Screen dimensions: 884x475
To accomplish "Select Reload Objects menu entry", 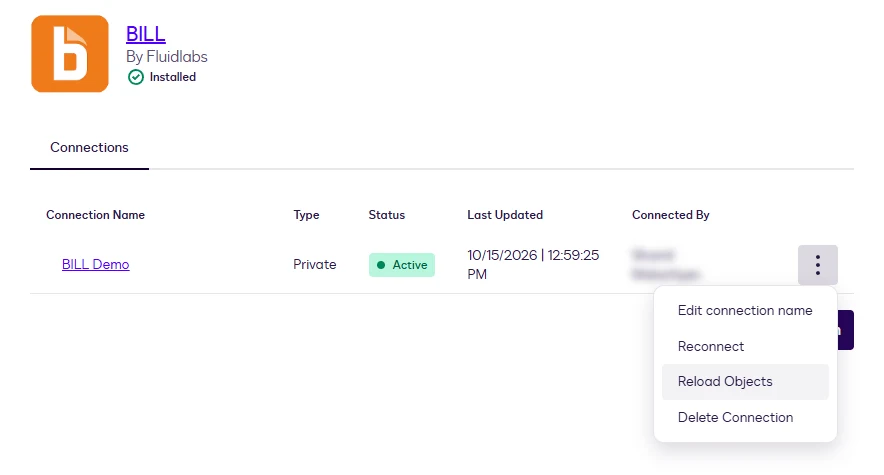I will 745,381.
